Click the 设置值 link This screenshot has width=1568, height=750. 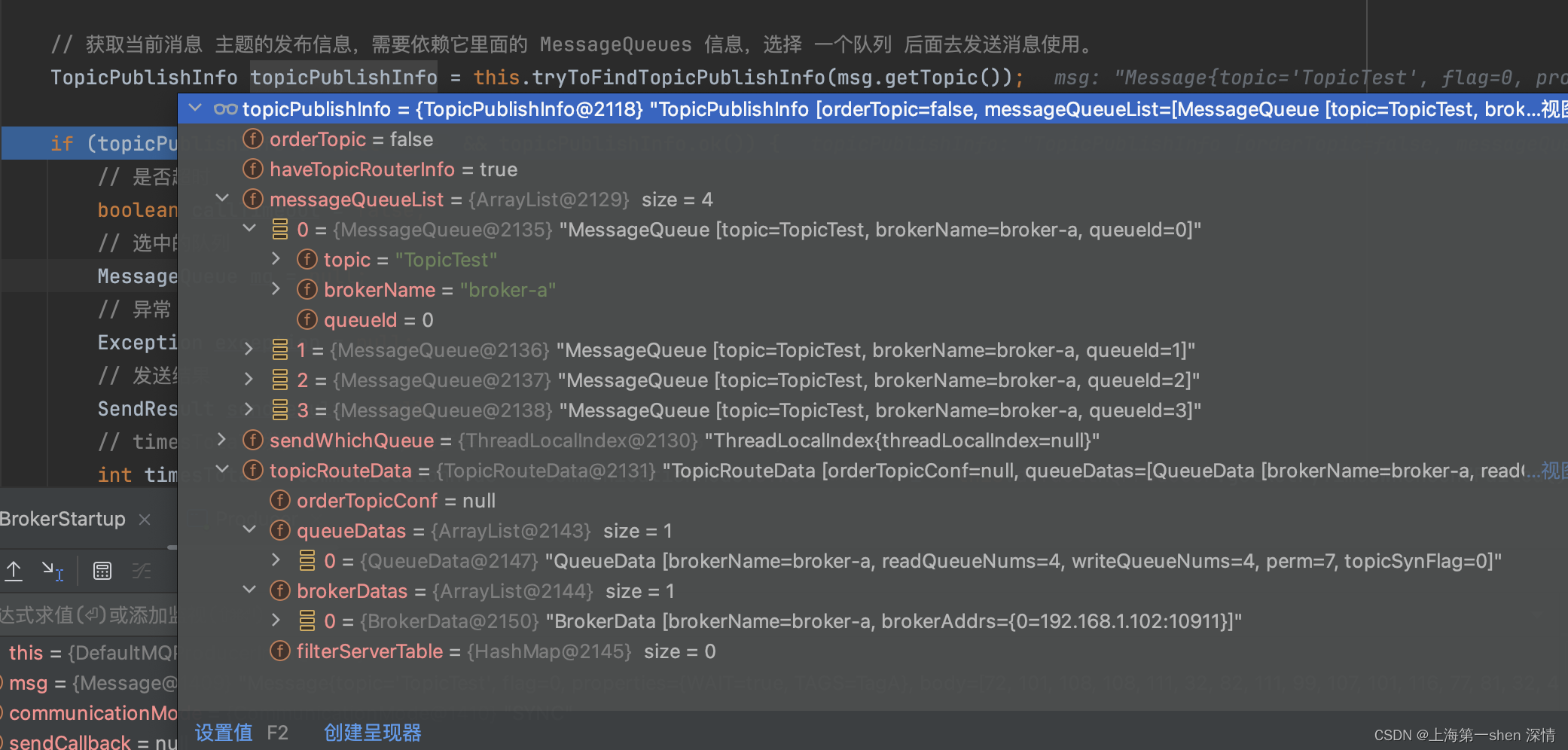[224, 733]
